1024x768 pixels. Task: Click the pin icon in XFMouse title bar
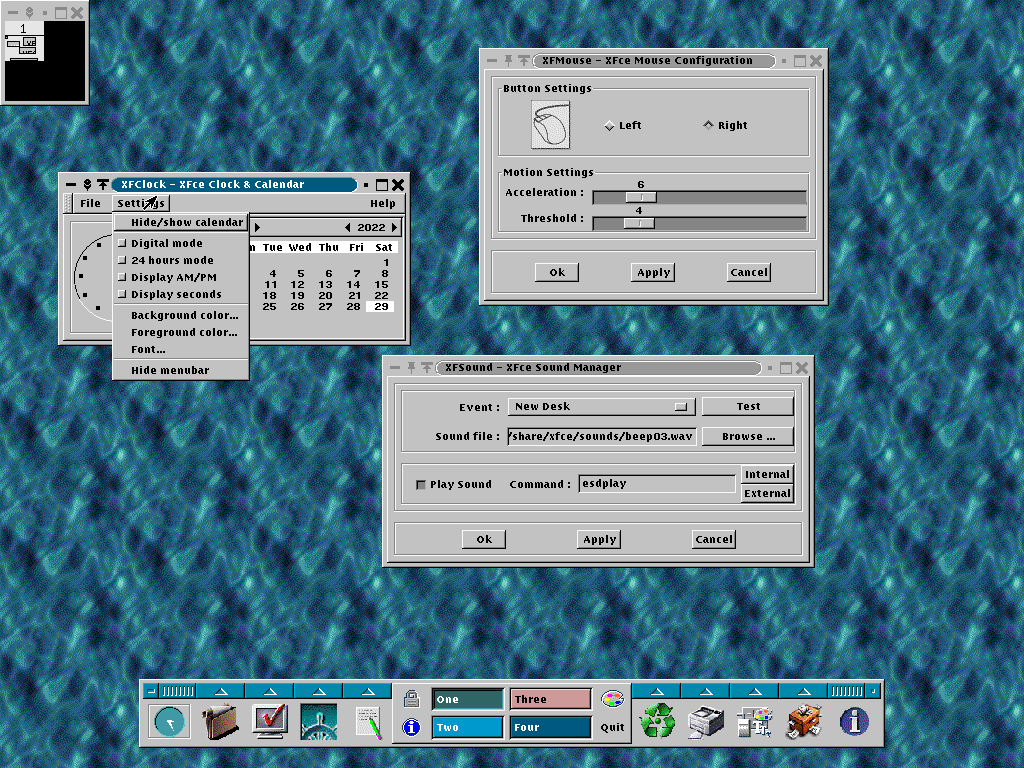point(508,61)
